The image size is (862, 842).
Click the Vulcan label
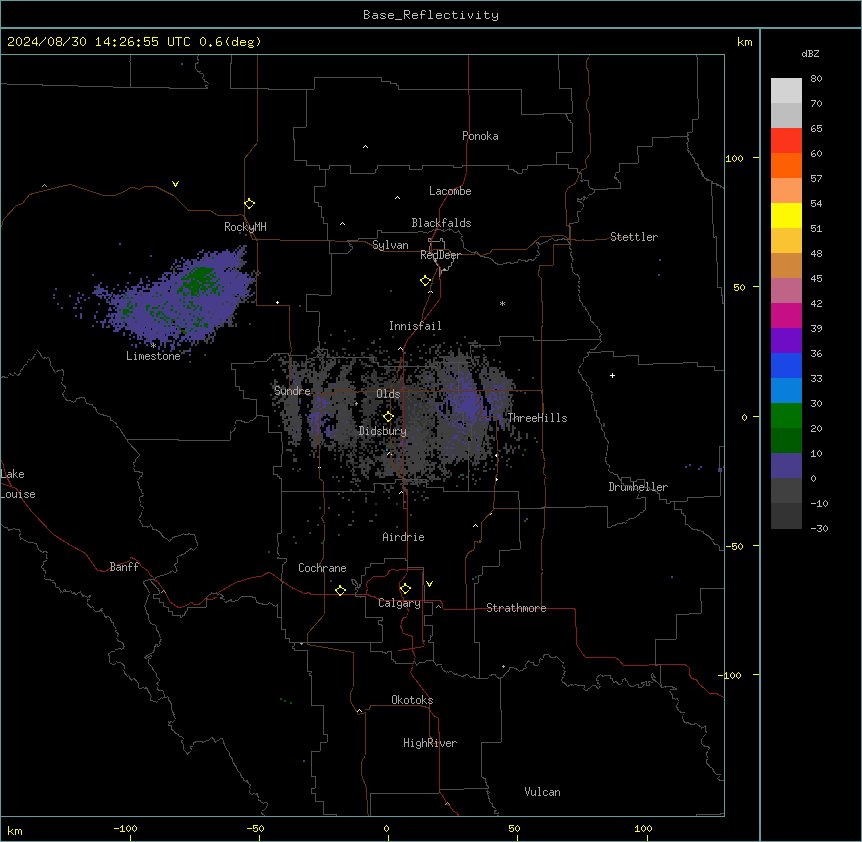click(543, 792)
